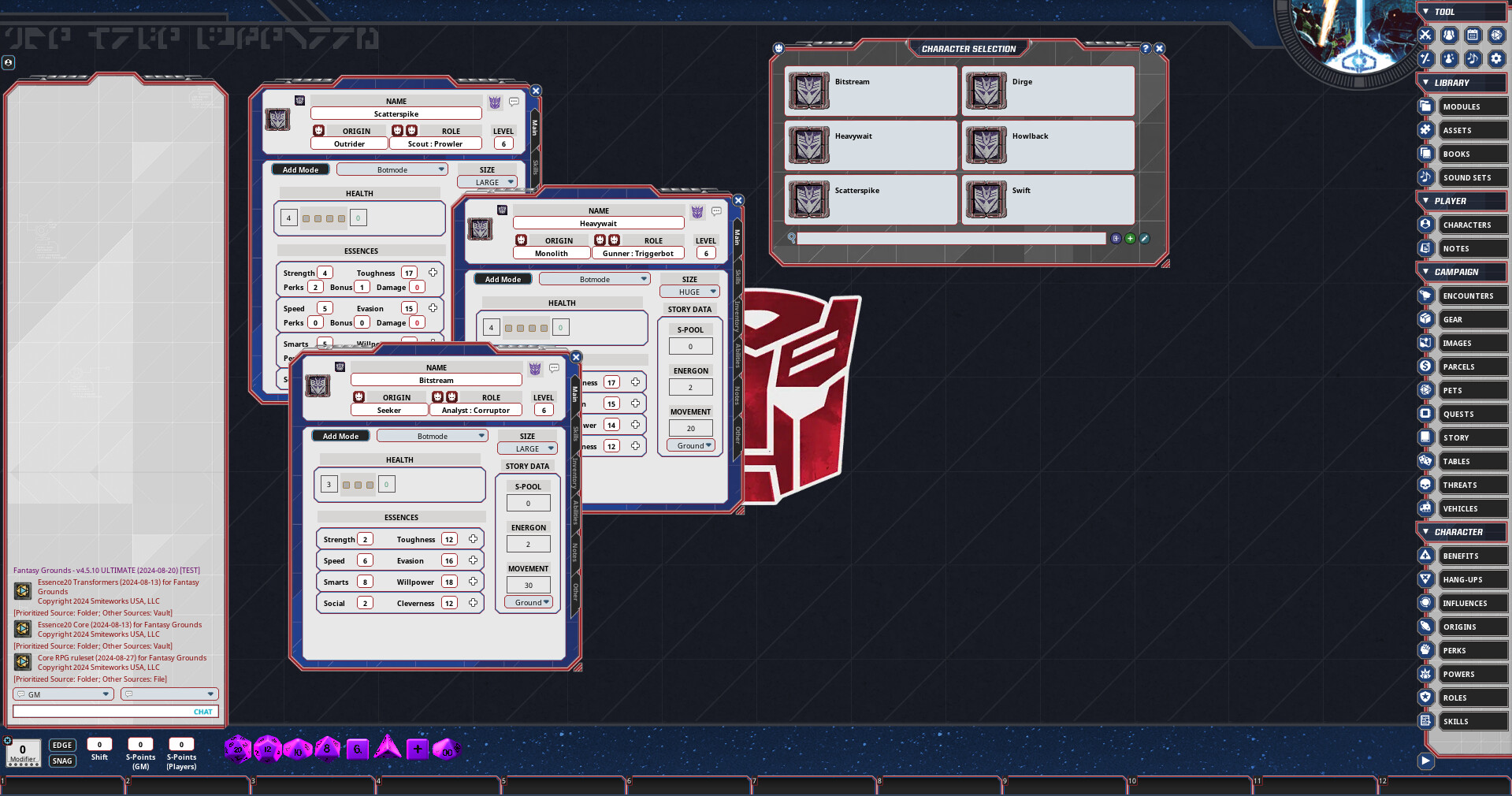Enable the EDGE toggle
This screenshot has width=1512, height=796.
coord(62,745)
